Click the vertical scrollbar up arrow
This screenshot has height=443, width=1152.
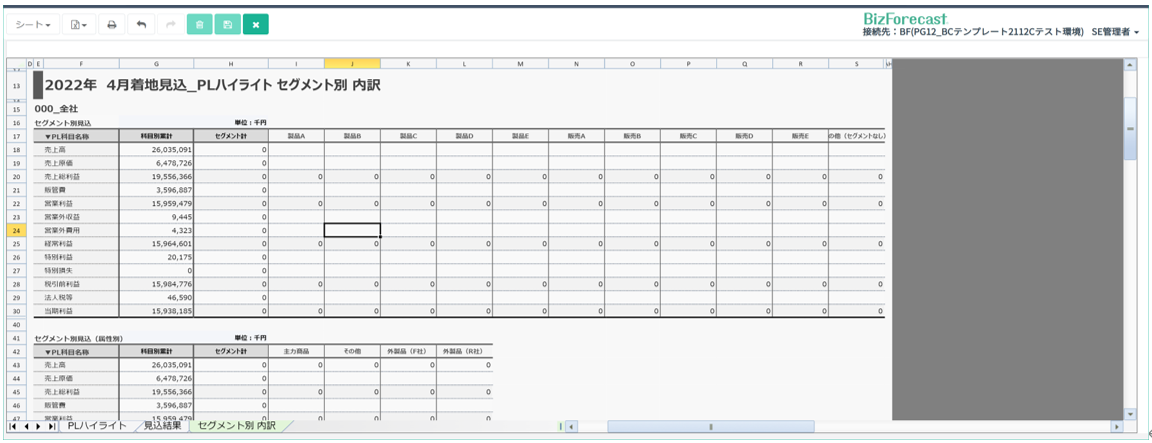click(x=1131, y=64)
